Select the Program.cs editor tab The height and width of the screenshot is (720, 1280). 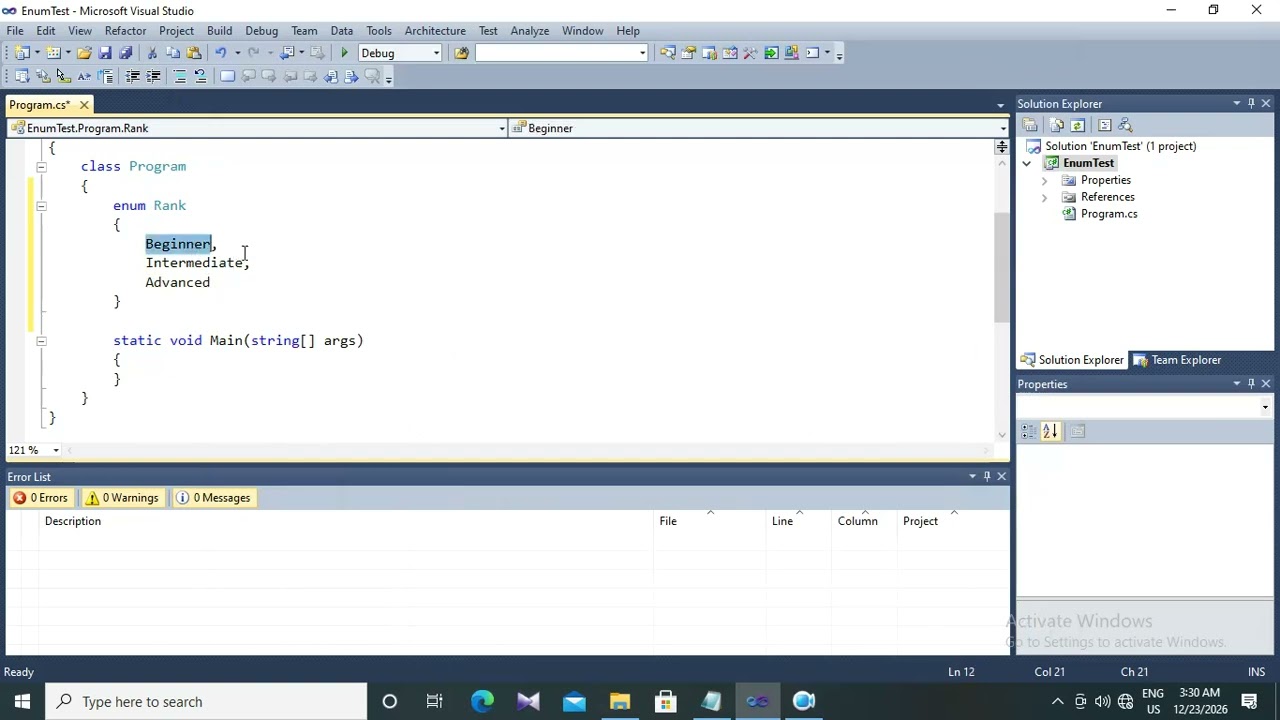click(39, 105)
